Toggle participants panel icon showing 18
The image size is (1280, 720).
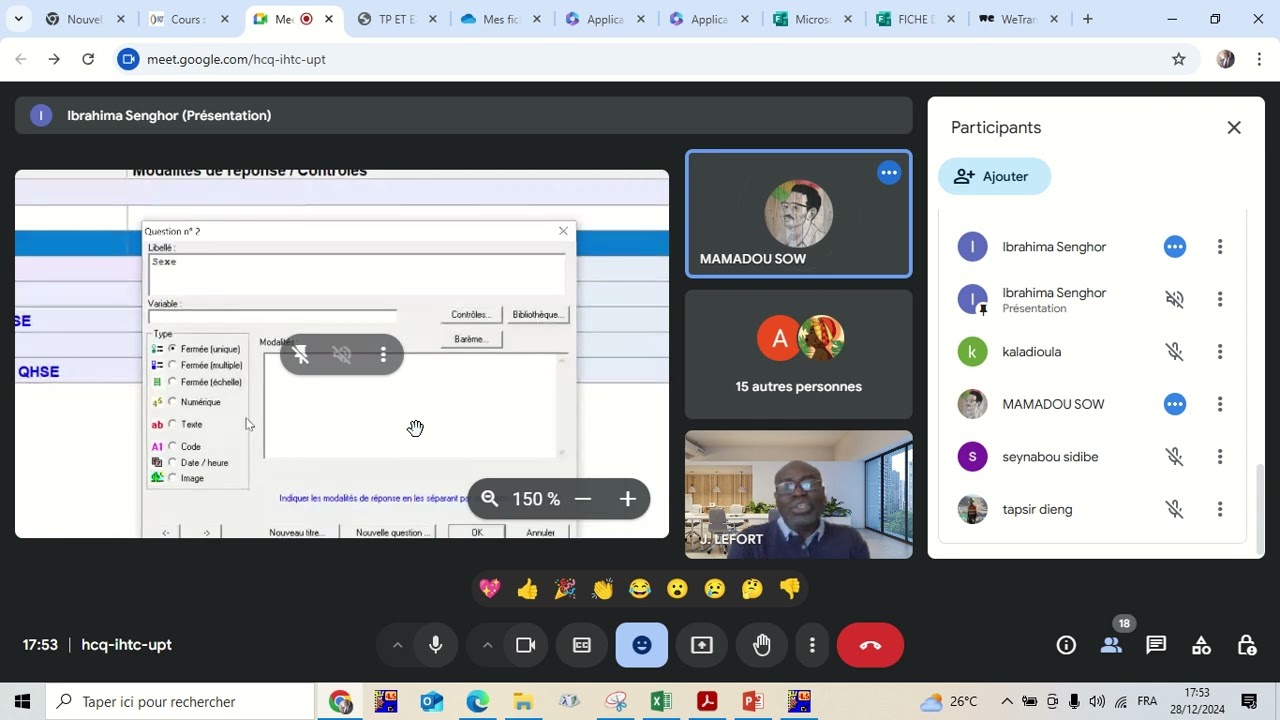pos(1111,645)
